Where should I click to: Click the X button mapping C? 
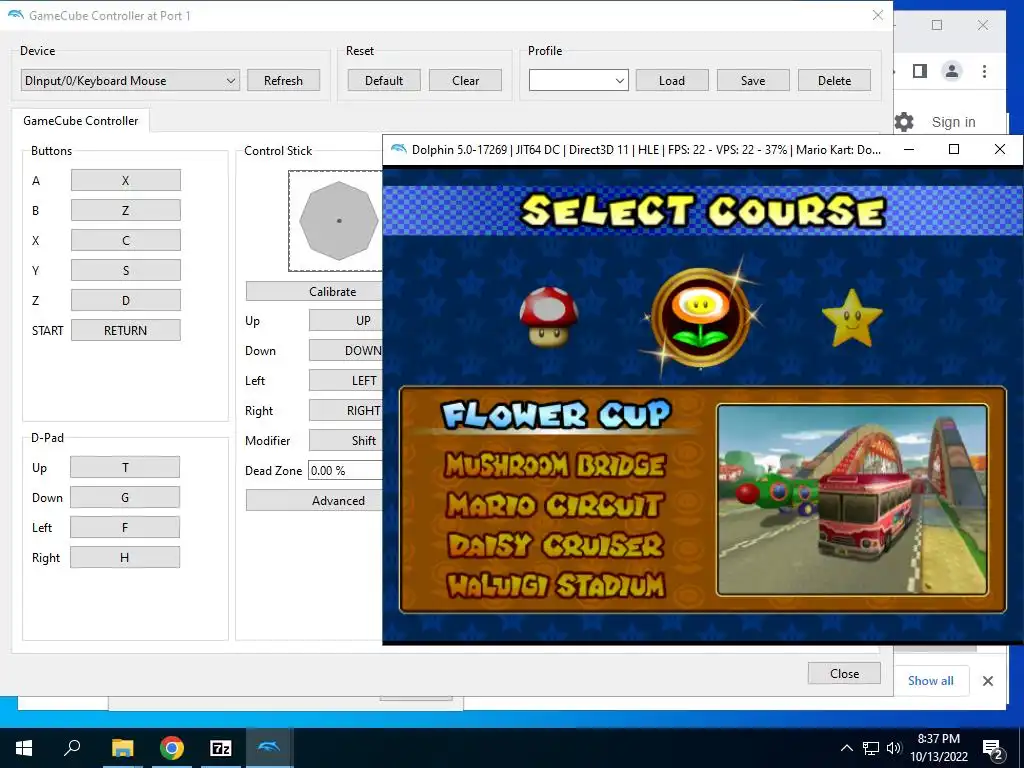pos(125,240)
